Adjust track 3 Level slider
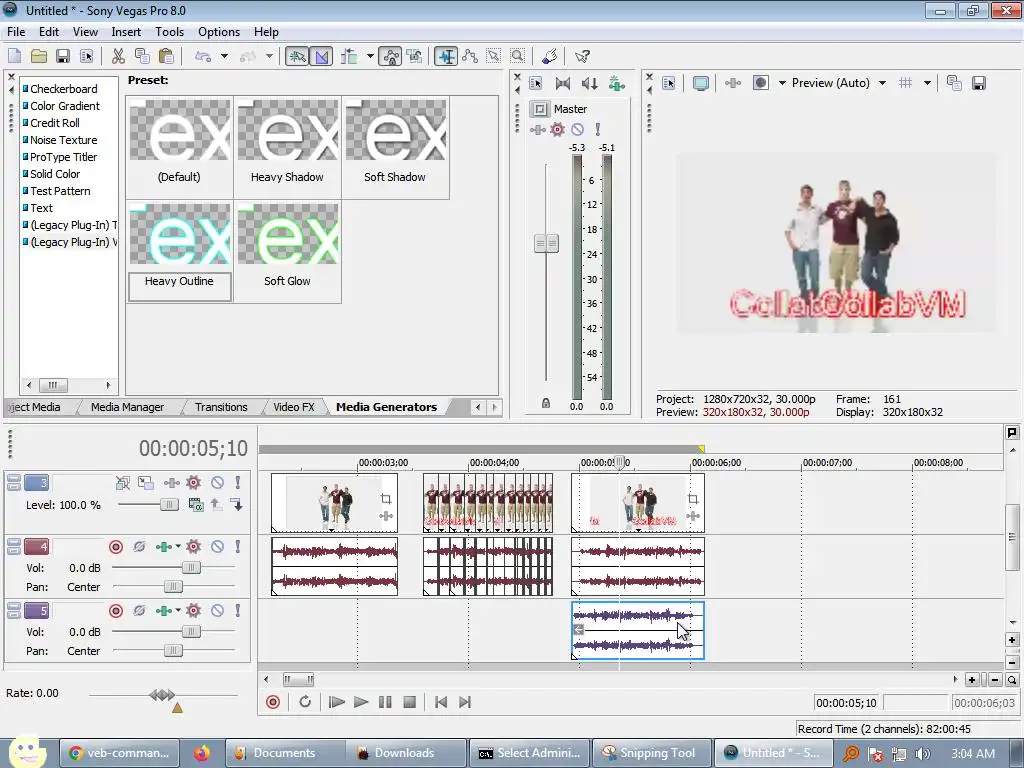1024x768 pixels. (x=168, y=504)
